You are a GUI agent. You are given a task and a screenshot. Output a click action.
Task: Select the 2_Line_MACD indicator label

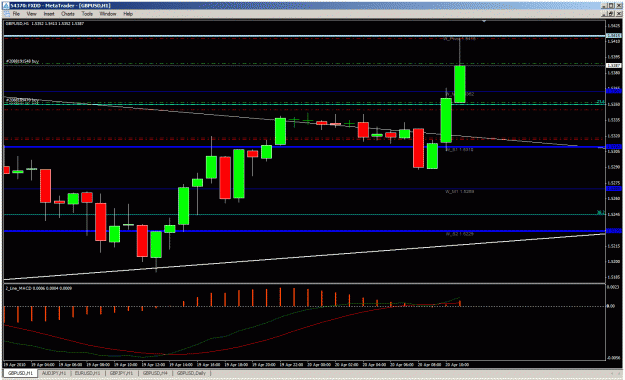click(x=39, y=288)
